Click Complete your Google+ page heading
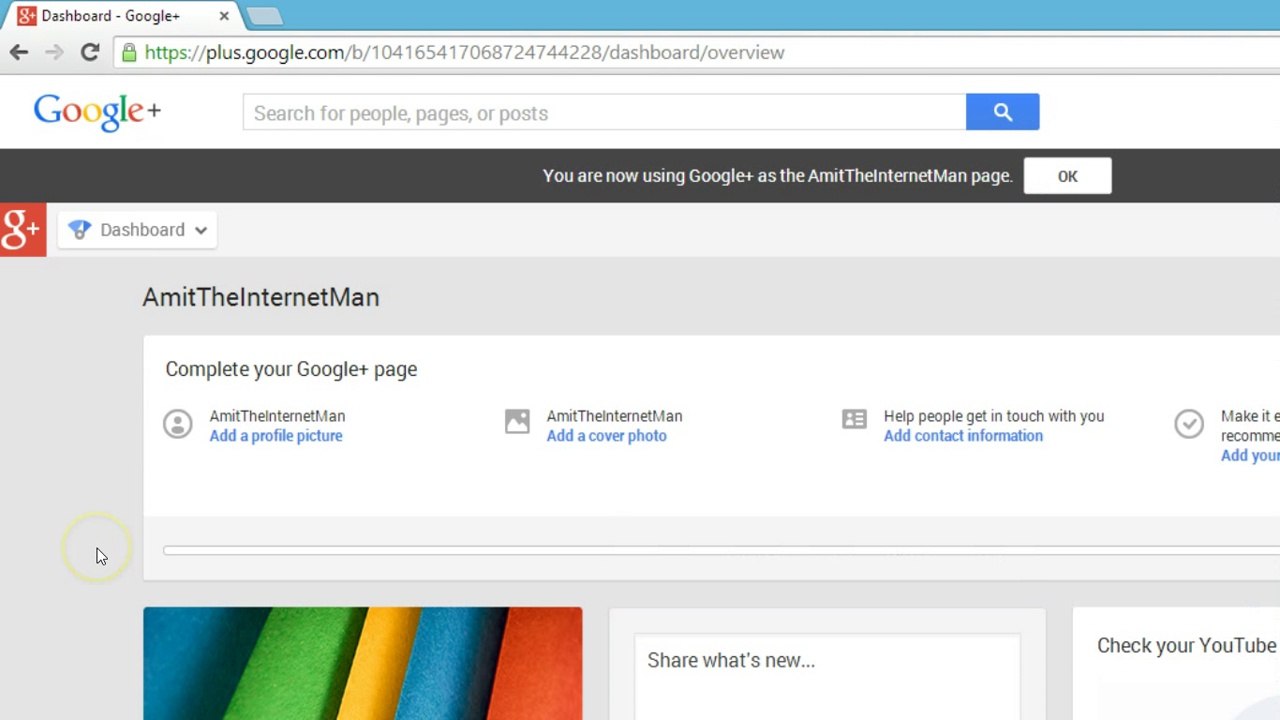1280x720 pixels. (x=291, y=369)
